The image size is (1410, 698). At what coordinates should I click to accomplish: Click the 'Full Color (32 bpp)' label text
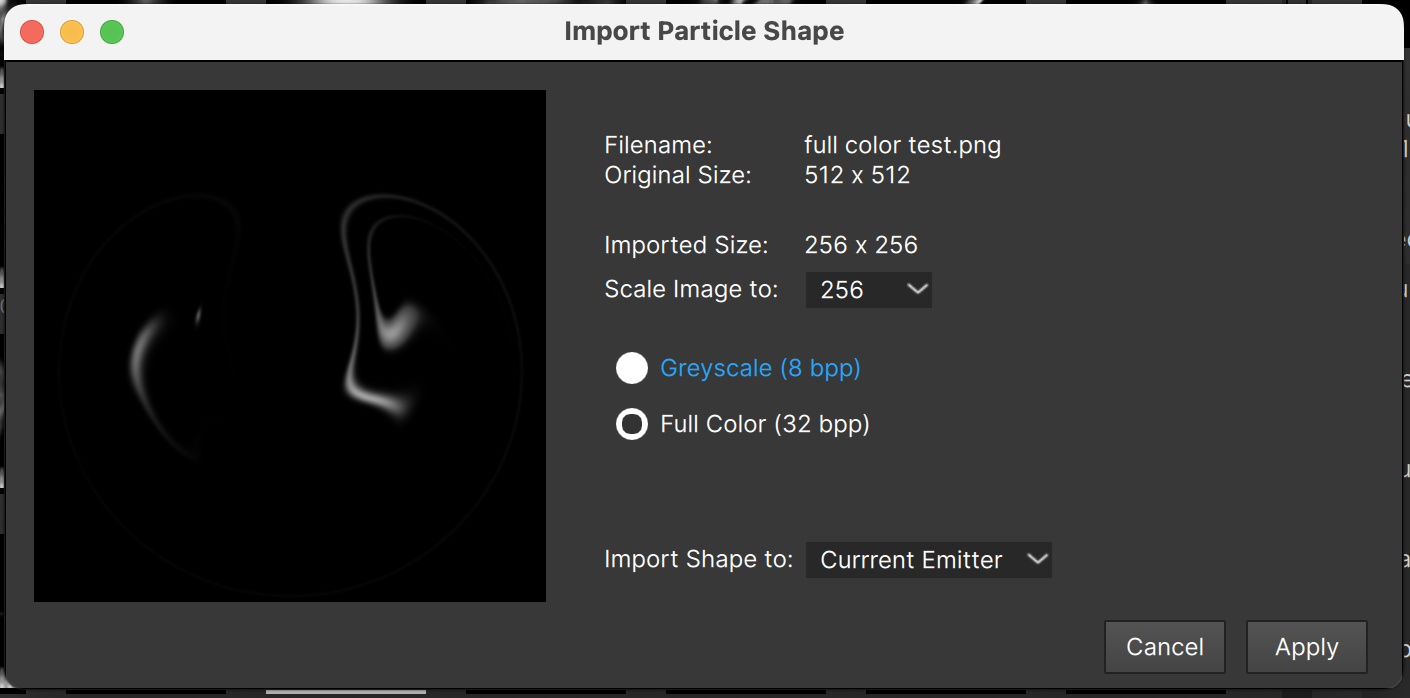point(765,424)
